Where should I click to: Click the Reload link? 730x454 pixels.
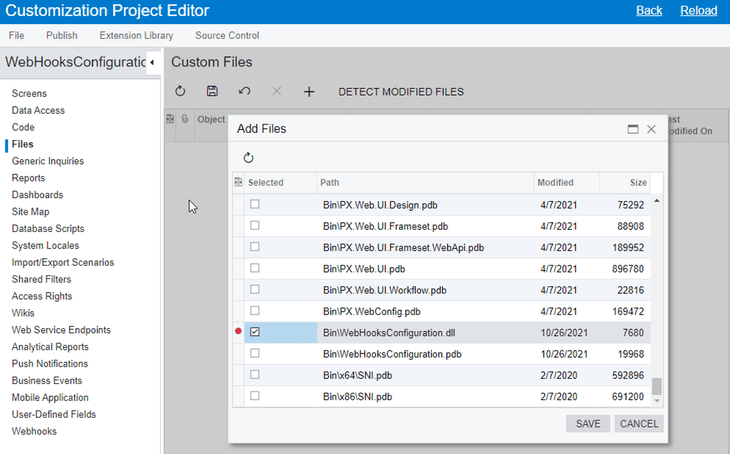tap(698, 11)
